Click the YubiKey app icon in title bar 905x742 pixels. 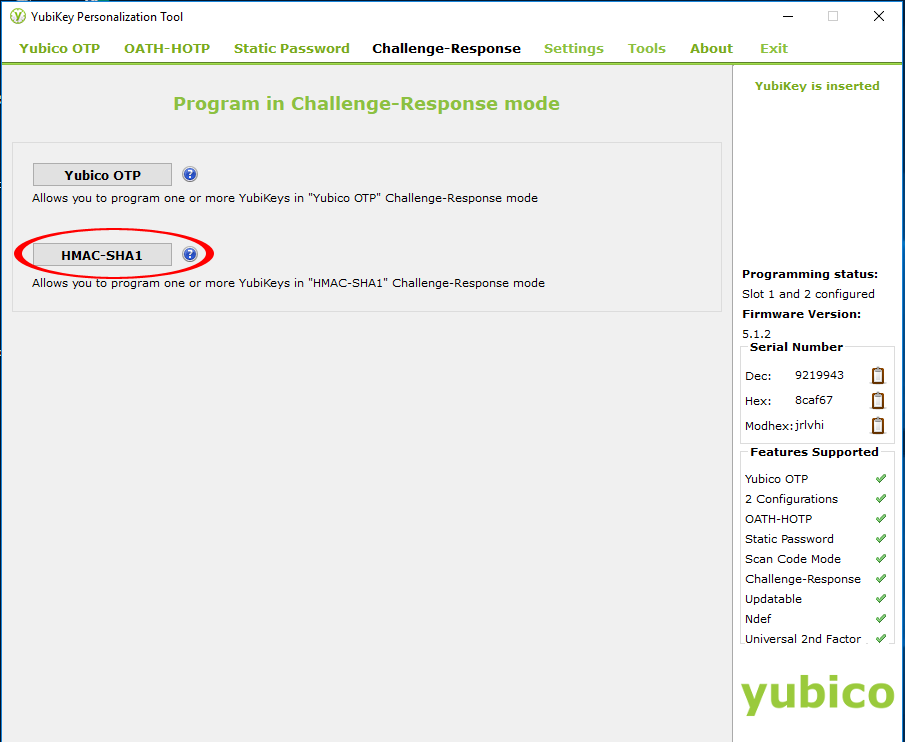tap(18, 17)
